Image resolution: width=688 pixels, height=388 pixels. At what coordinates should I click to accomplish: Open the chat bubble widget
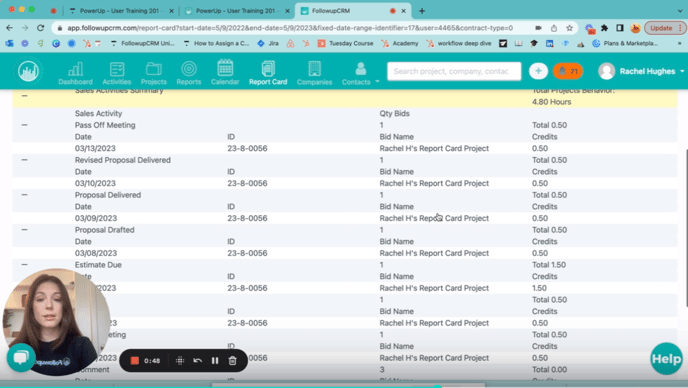pyautogui.click(x=21, y=358)
